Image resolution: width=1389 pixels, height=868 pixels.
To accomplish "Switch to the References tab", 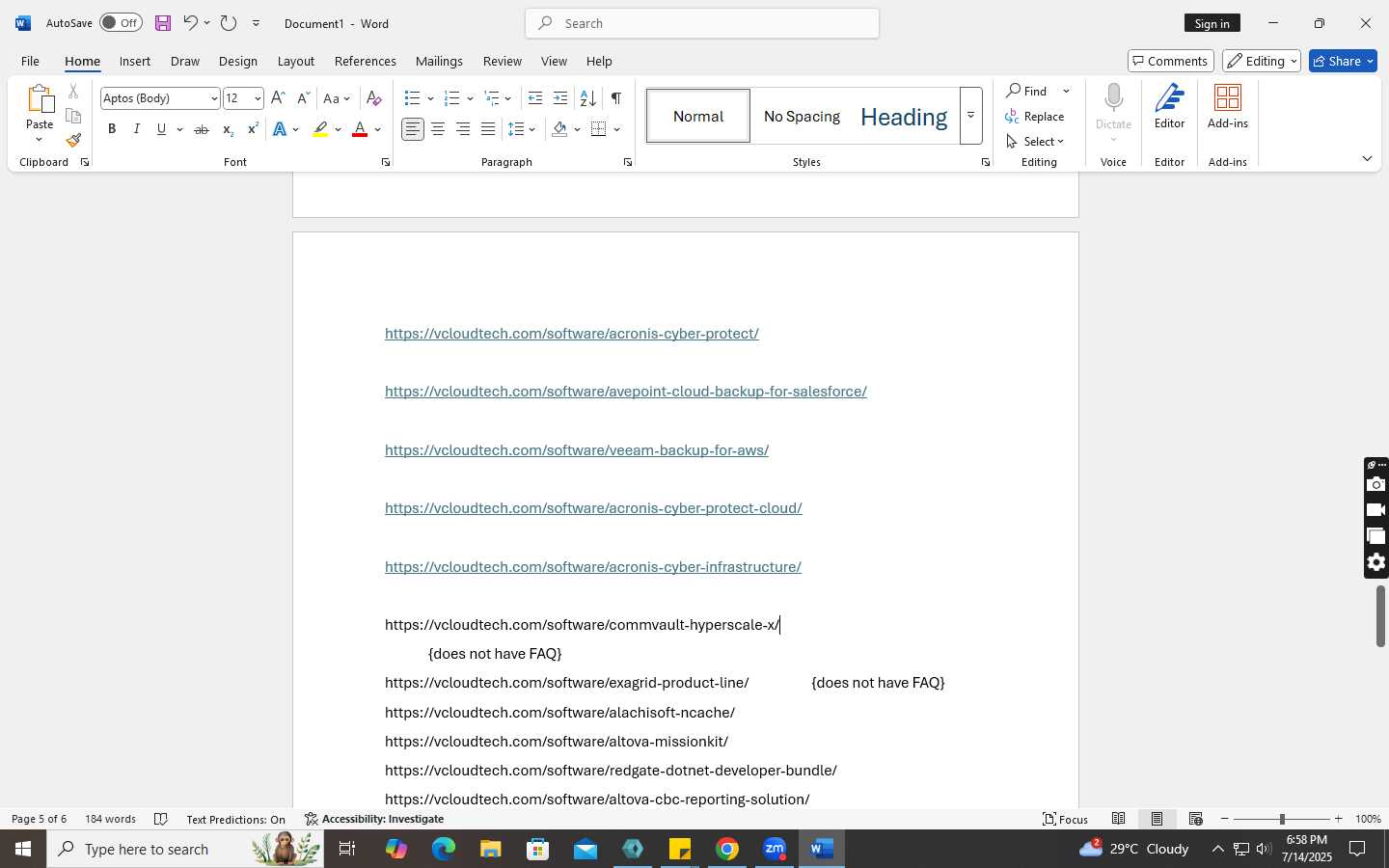I will pyautogui.click(x=365, y=61).
